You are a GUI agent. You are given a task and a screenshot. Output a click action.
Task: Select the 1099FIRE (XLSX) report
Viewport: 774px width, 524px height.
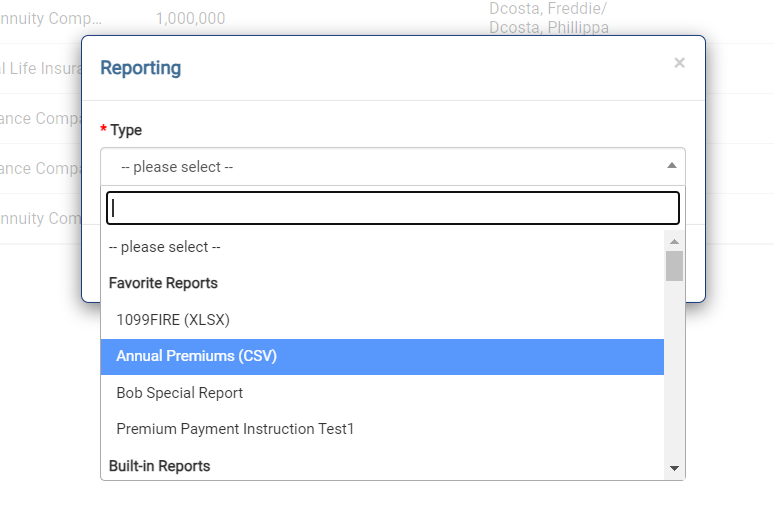pyautogui.click(x=173, y=320)
